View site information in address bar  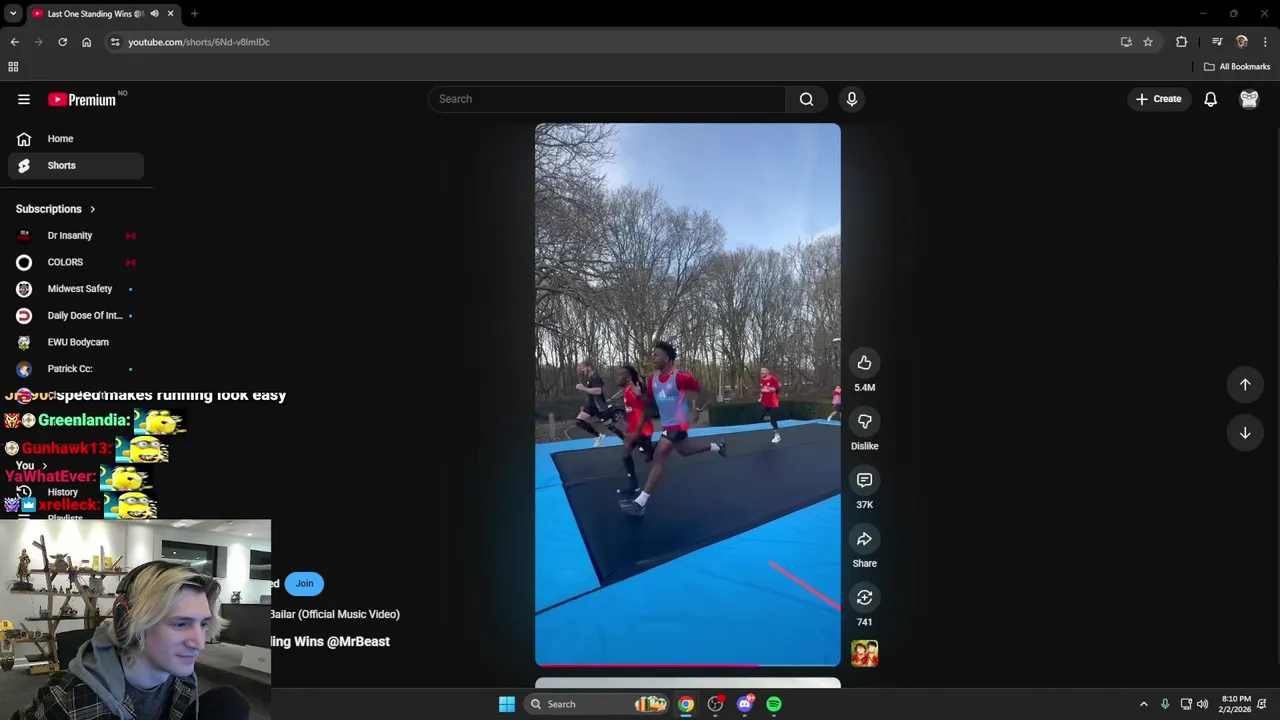115,42
